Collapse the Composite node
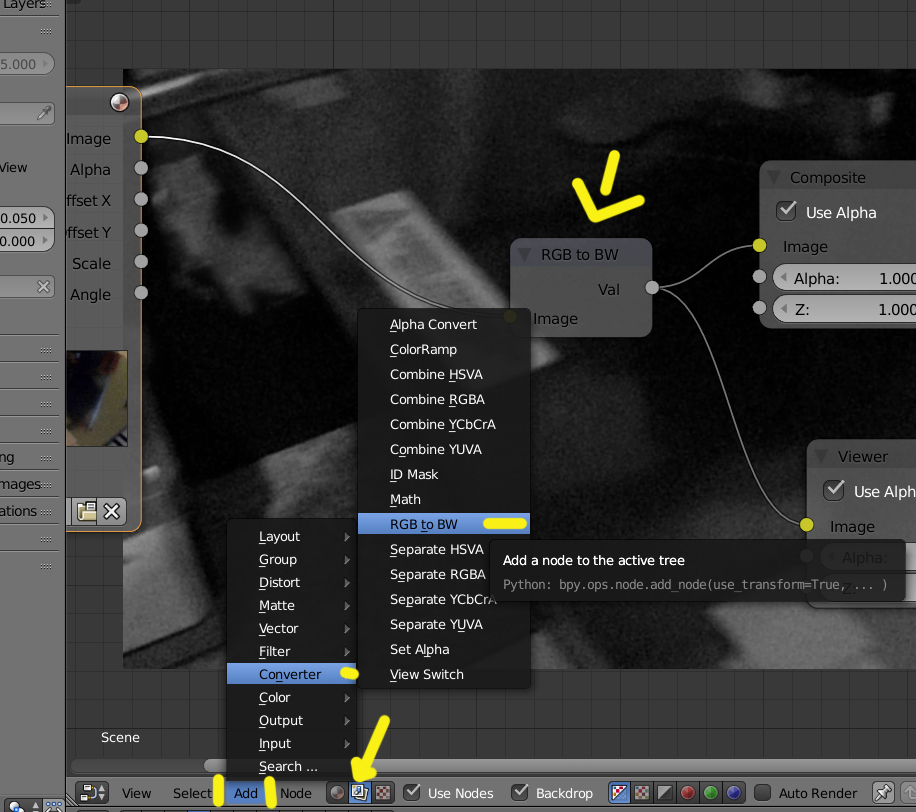 (774, 178)
